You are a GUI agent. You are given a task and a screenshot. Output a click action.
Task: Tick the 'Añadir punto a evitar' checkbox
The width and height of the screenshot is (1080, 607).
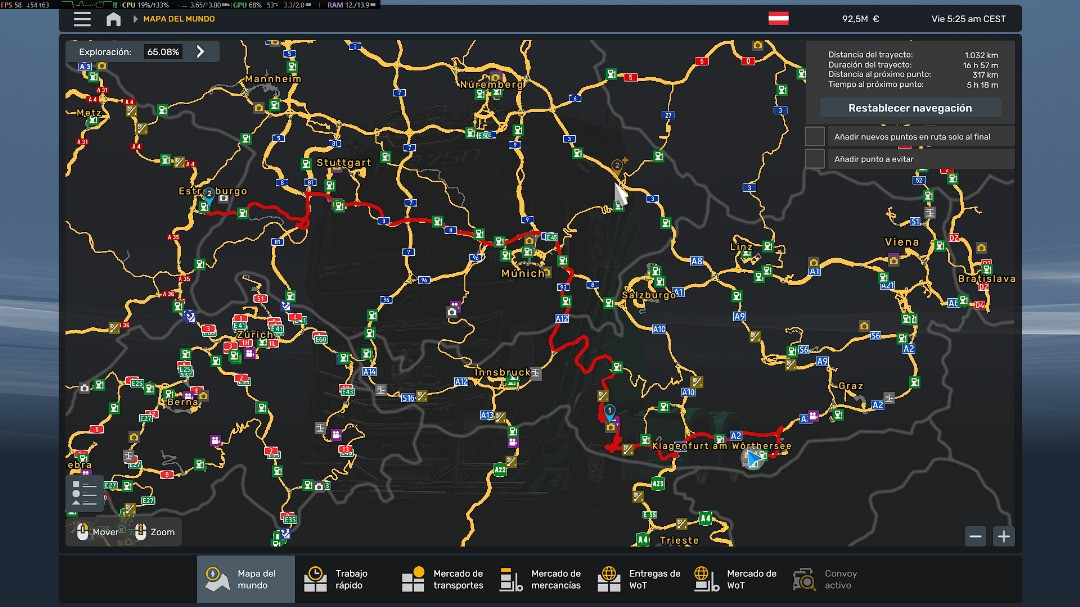[x=815, y=158]
